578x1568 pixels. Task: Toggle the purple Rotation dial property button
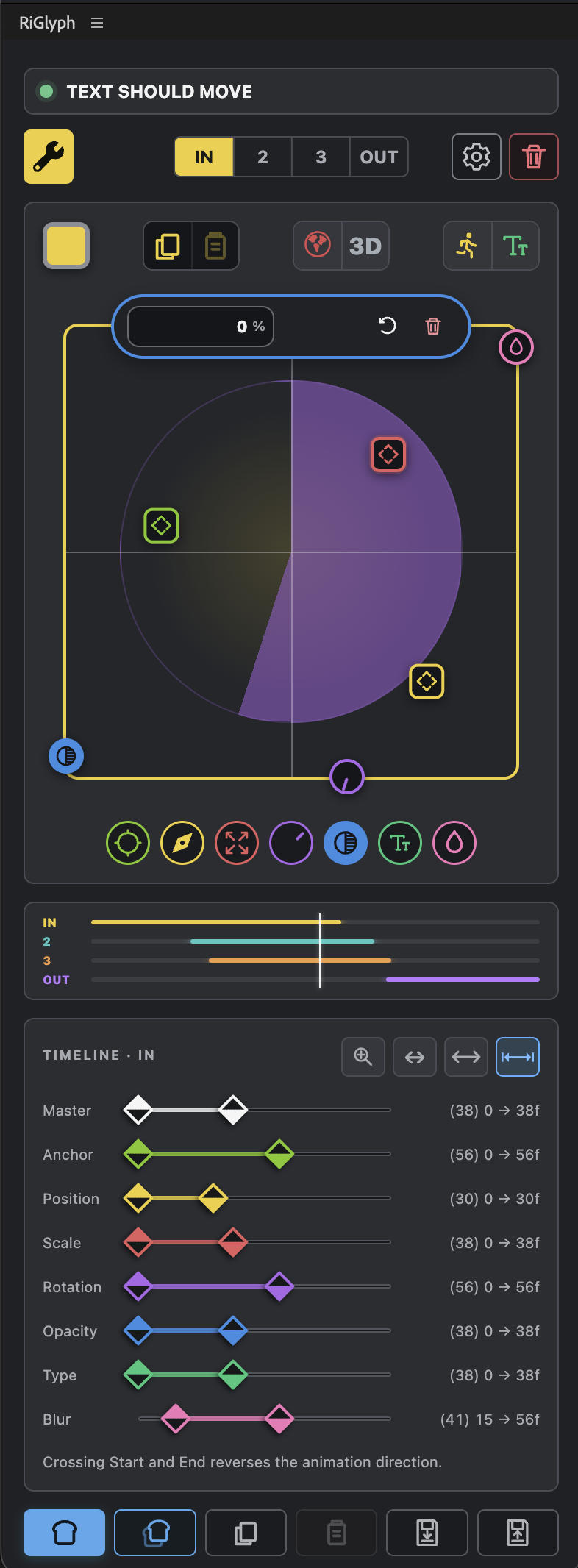pyautogui.click(x=291, y=843)
